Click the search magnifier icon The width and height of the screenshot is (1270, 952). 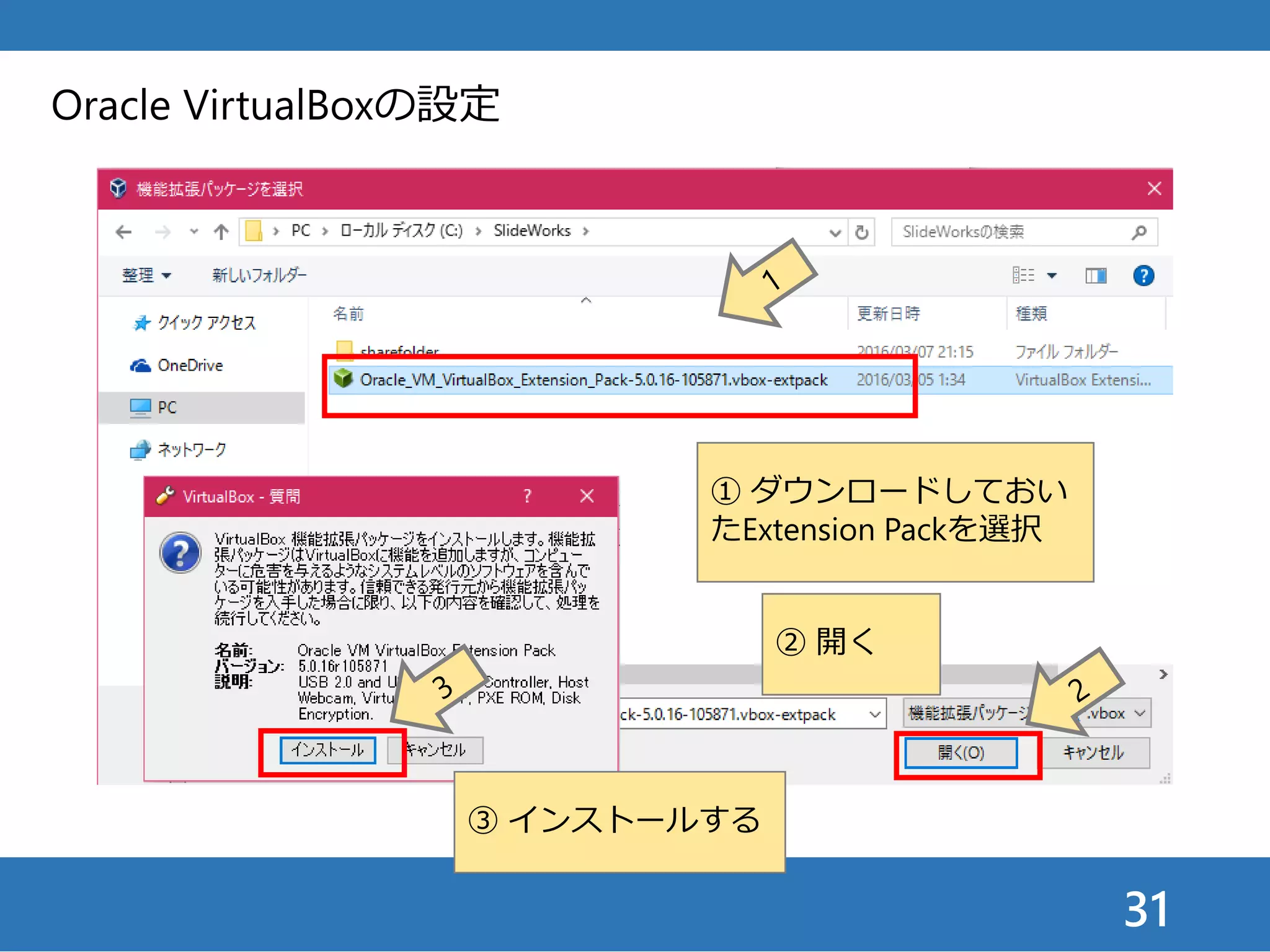(1139, 232)
